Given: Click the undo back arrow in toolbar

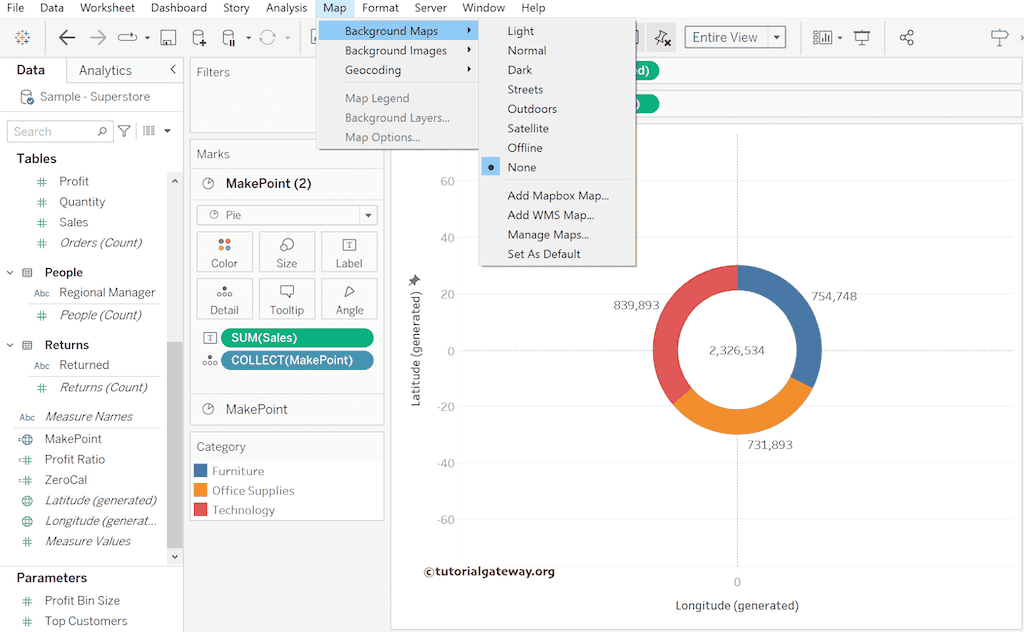Looking at the screenshot, I should [x=67, y=38].
